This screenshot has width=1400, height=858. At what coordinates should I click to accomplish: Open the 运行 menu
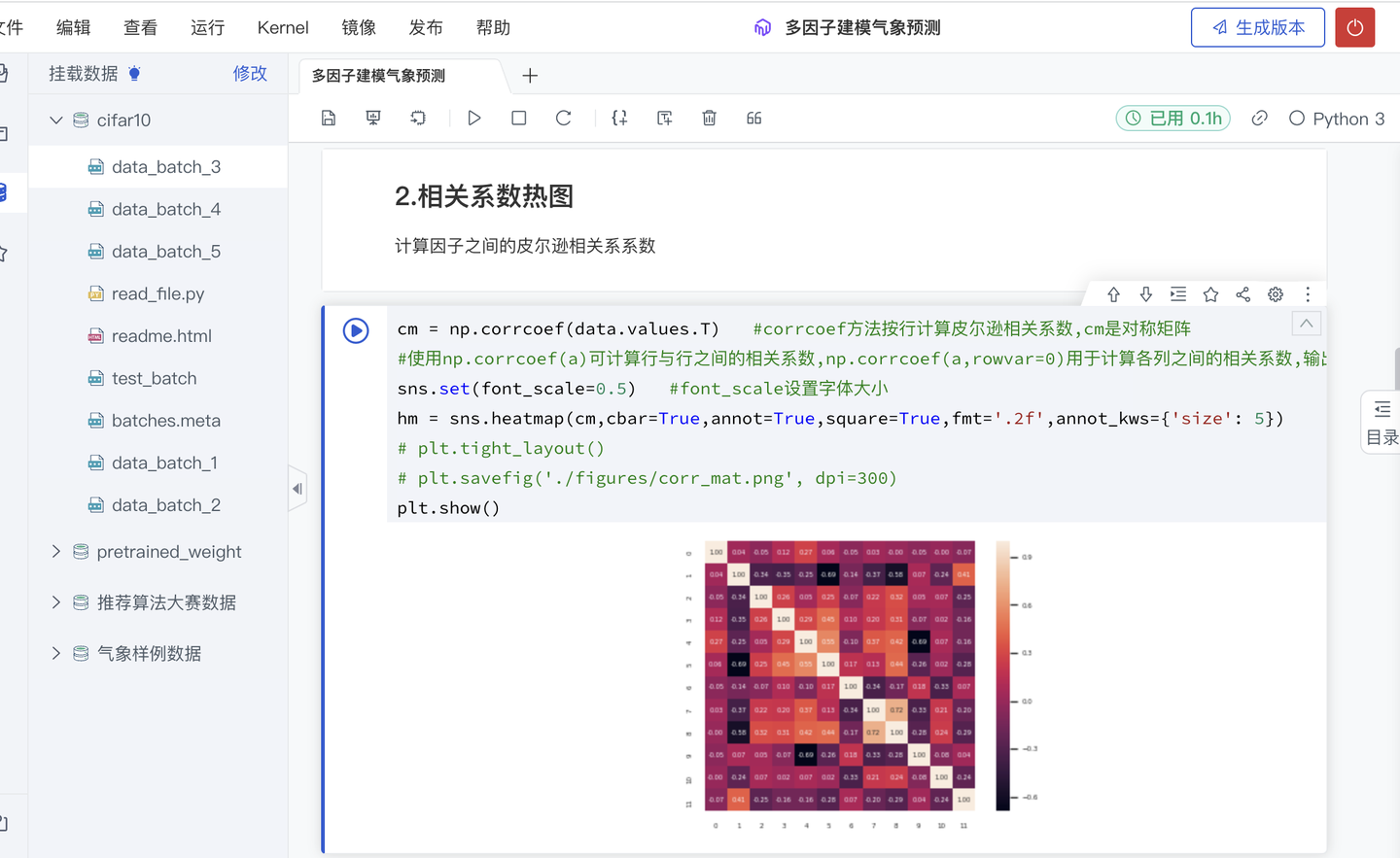pos(207,27)
